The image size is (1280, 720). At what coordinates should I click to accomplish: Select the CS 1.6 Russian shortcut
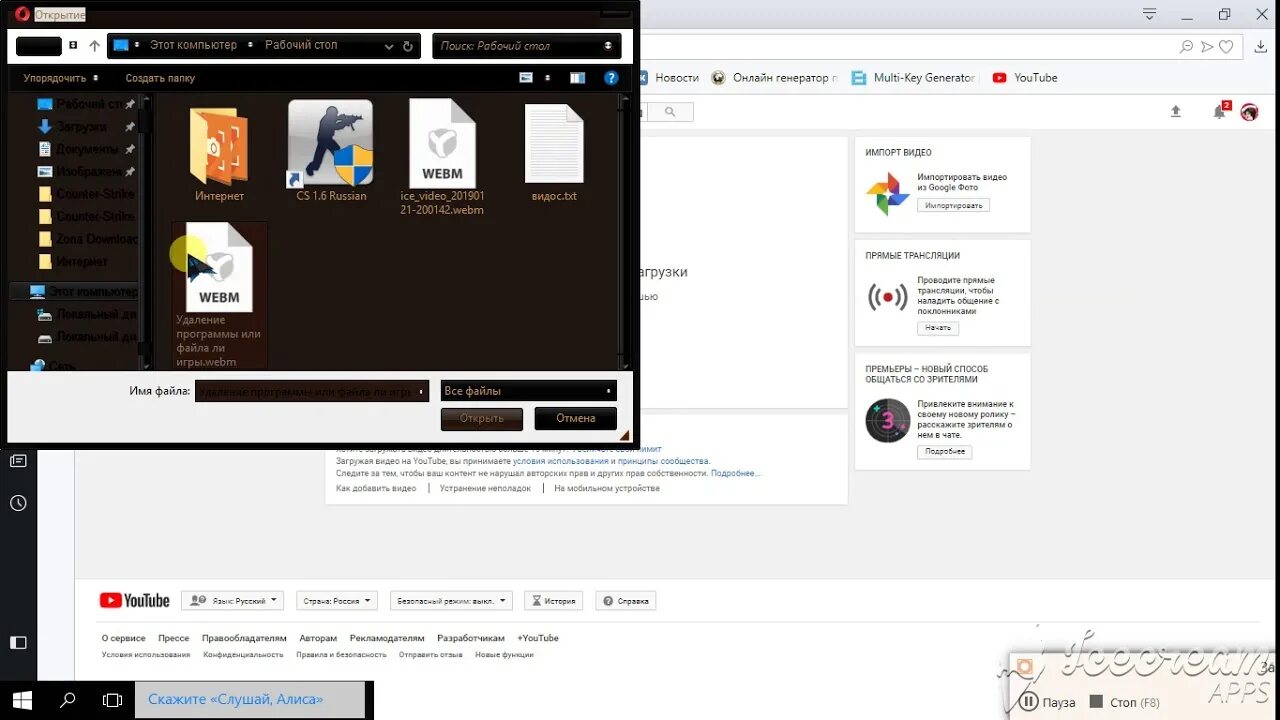[x=331, y=152]
